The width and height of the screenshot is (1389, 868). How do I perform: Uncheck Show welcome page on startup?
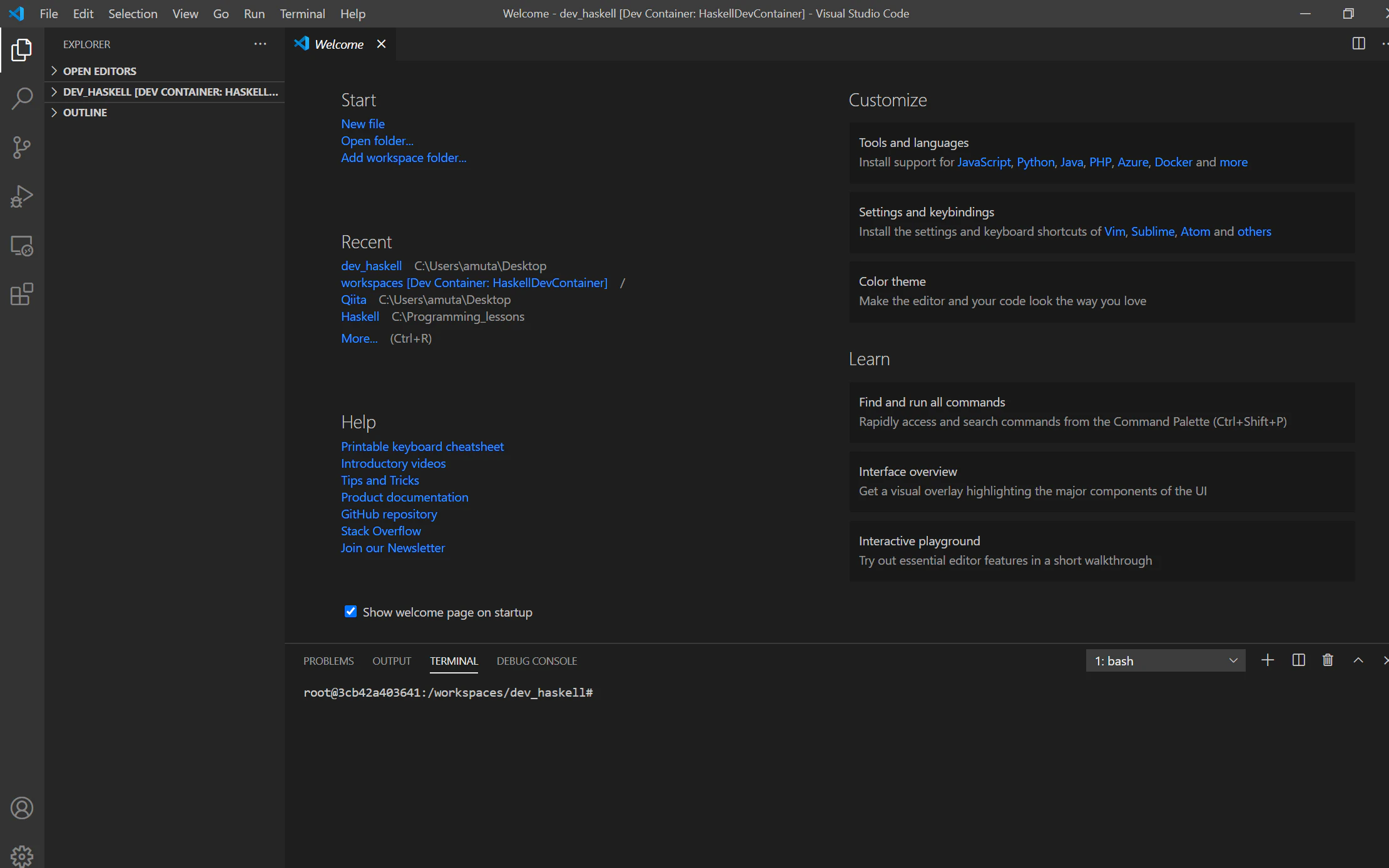pyautogui.click(x=350, y=612)
